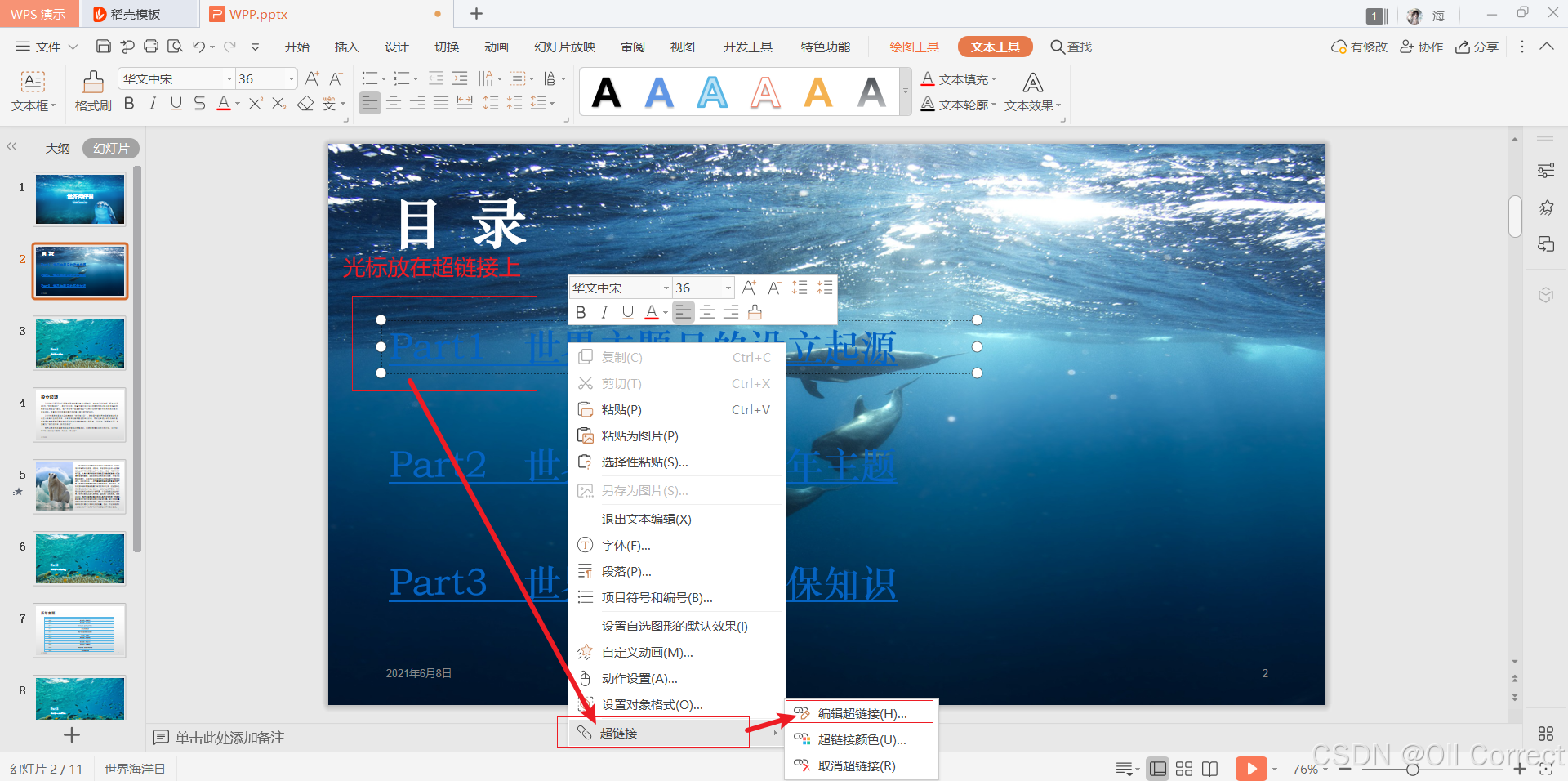Click 查找 search button
The width and height of the screenshot is (1568, 781).
point(1071,47)
